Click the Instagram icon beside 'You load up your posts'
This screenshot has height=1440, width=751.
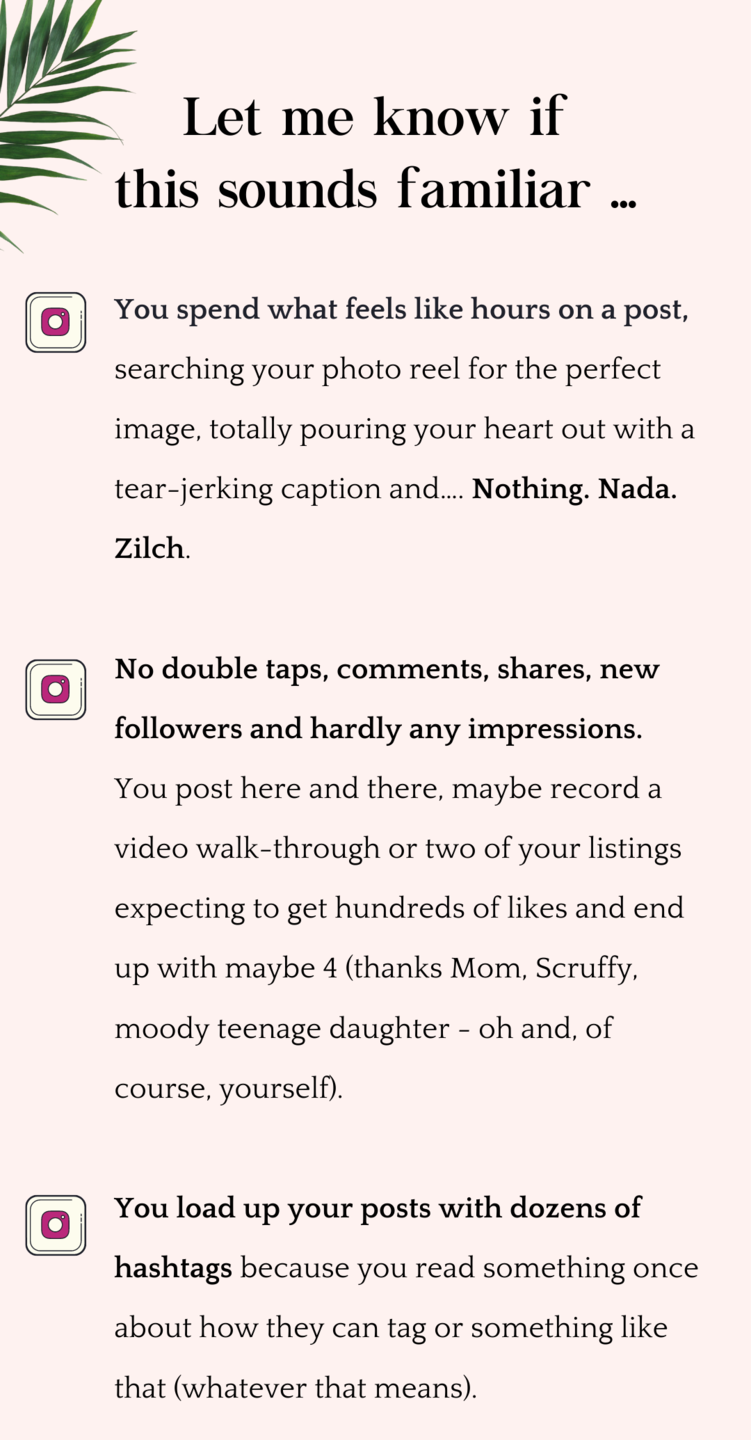56,1225
